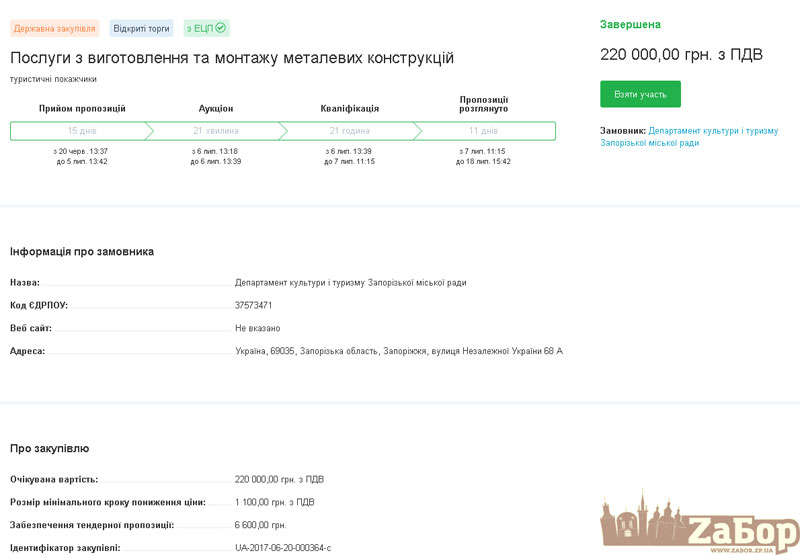Click the date range 'з 20 черв. 13:37'
This screenshot has width=800, height=555.
(81, 152)
